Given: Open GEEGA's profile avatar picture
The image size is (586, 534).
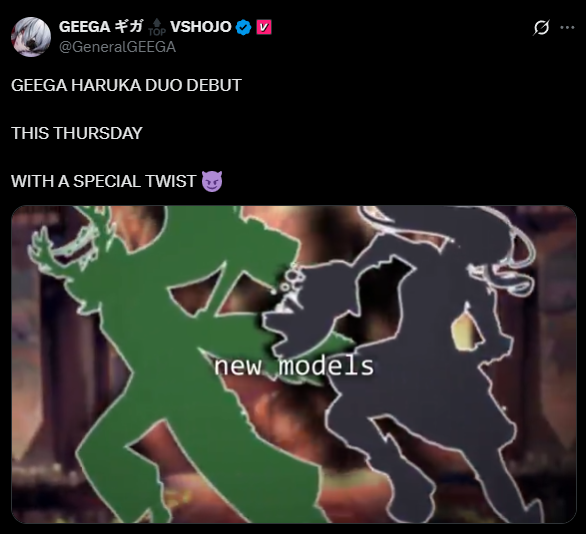Looking at the screenshot, I should coord(31,37).
